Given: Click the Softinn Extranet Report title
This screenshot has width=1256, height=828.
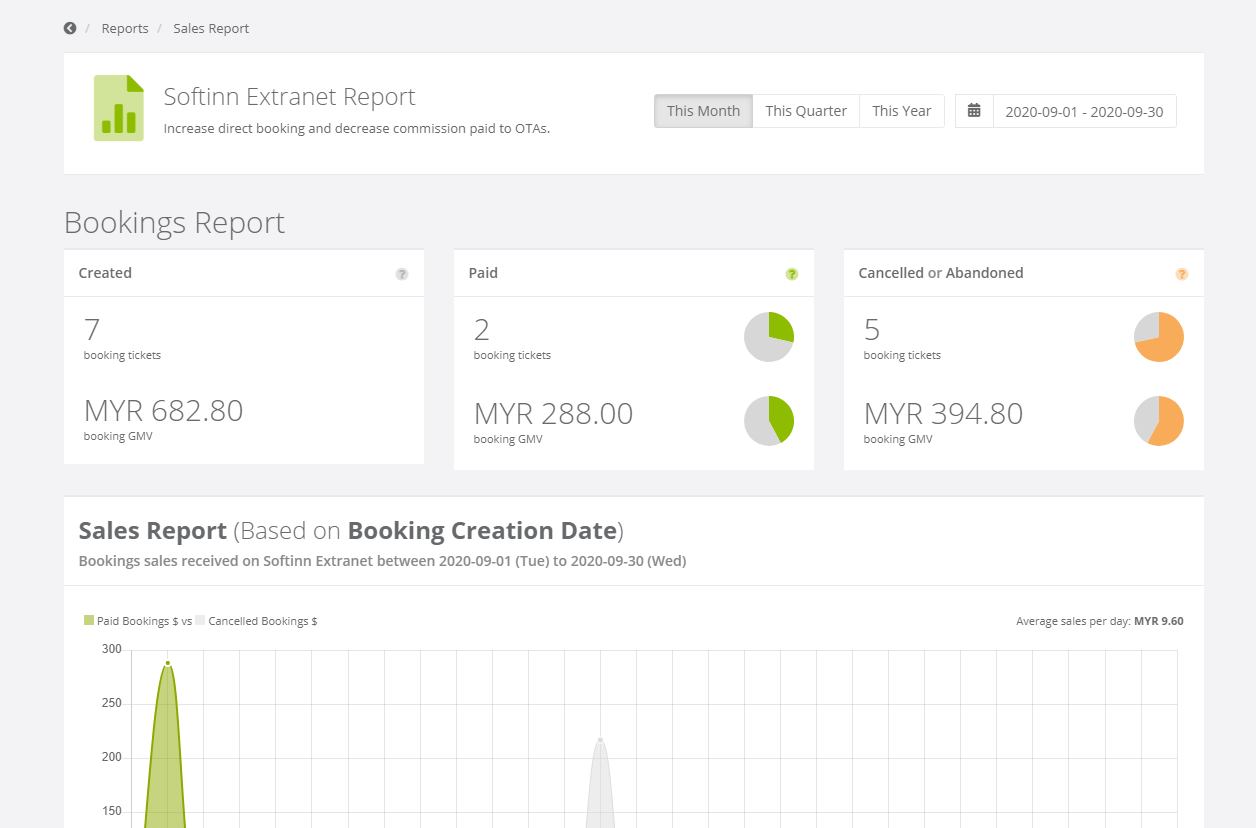Looking at the screenshot, I should tap(289, 97).
